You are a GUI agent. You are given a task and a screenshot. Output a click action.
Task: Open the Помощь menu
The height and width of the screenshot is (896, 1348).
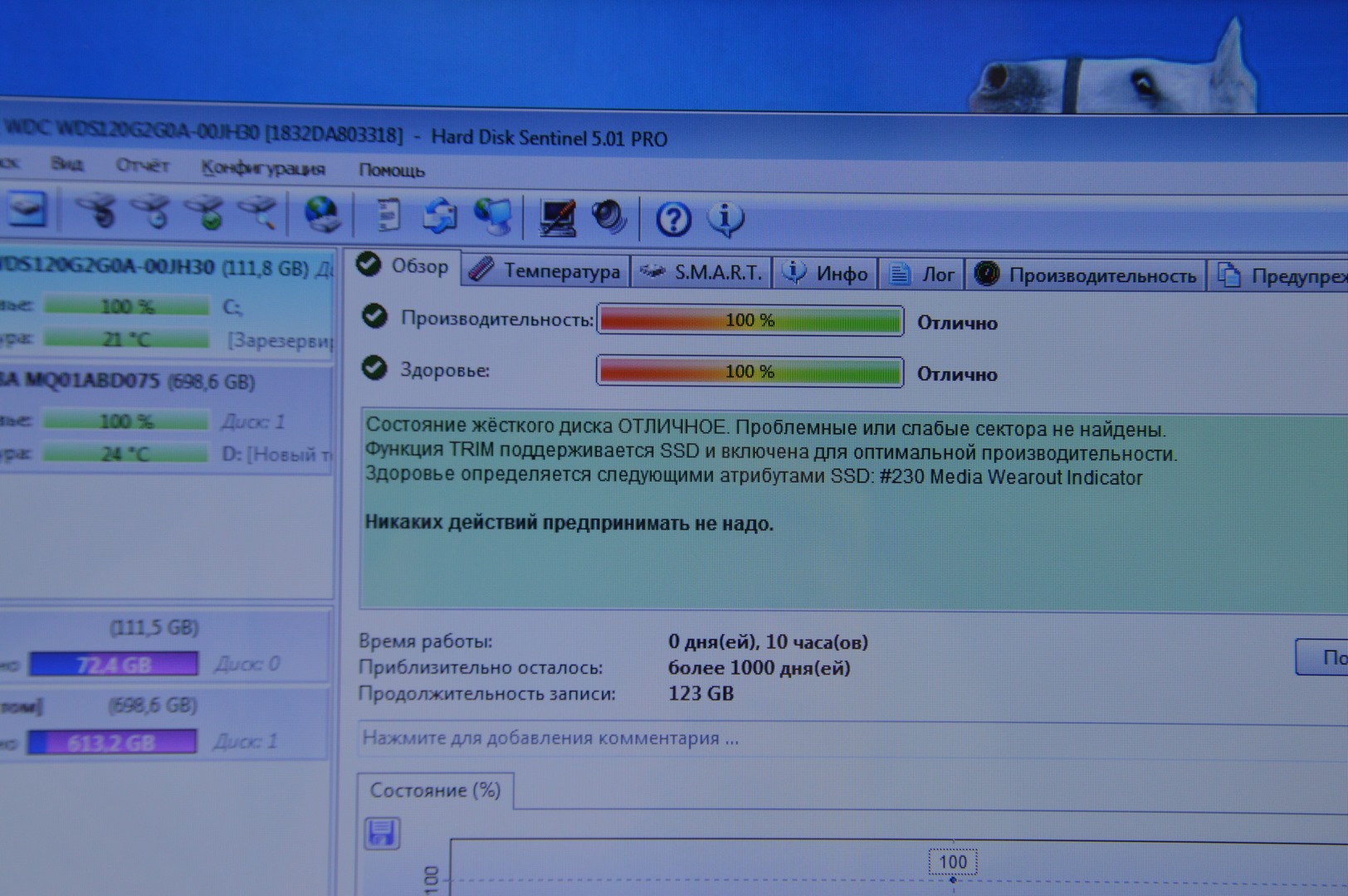pos(391,170)
